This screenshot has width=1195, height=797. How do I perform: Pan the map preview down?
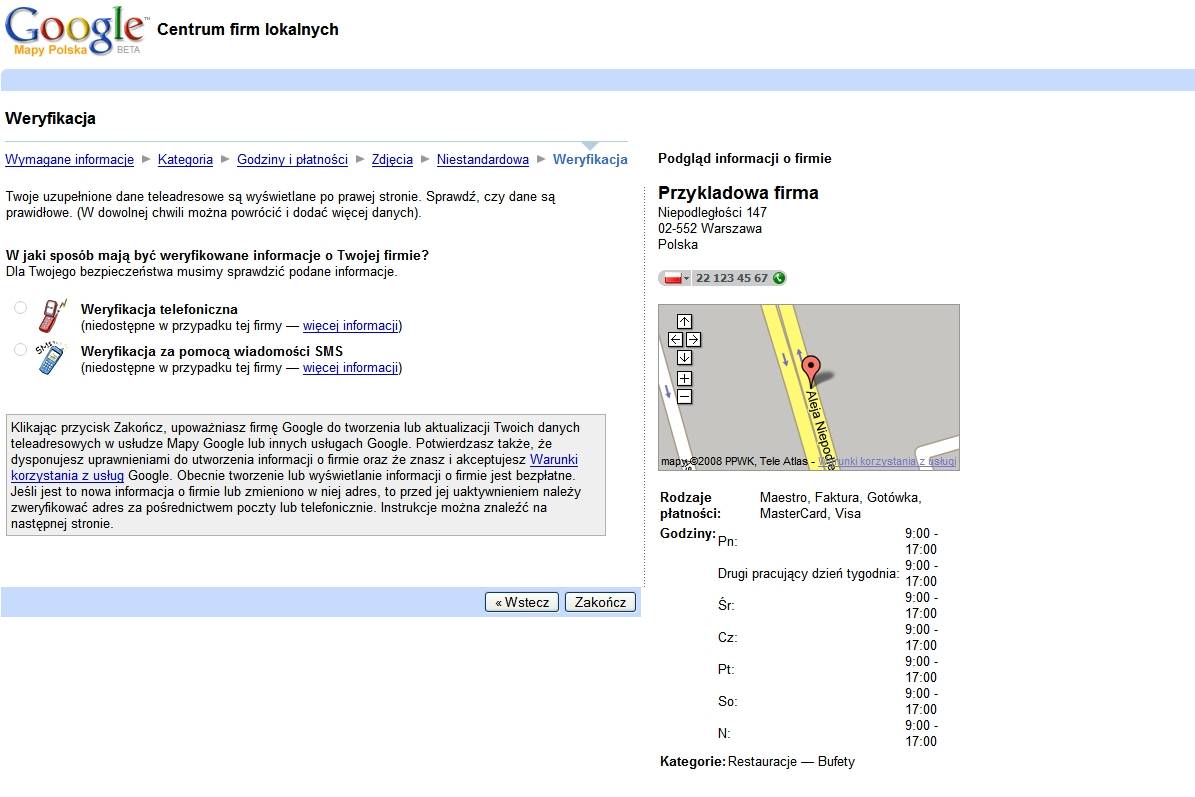[684, 357]
